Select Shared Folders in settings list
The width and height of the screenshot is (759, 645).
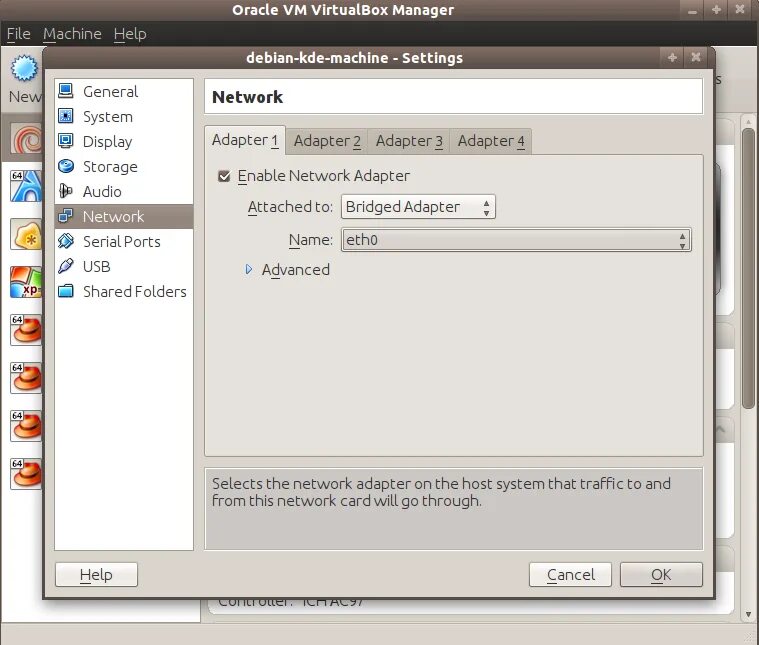pos(124,292)
